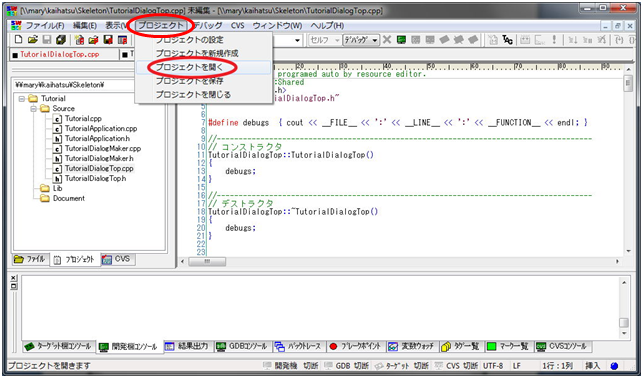The width and height of the screenshot is (643, 378).
Task: Open the CVS menu
Action: [x=237, y=25]
